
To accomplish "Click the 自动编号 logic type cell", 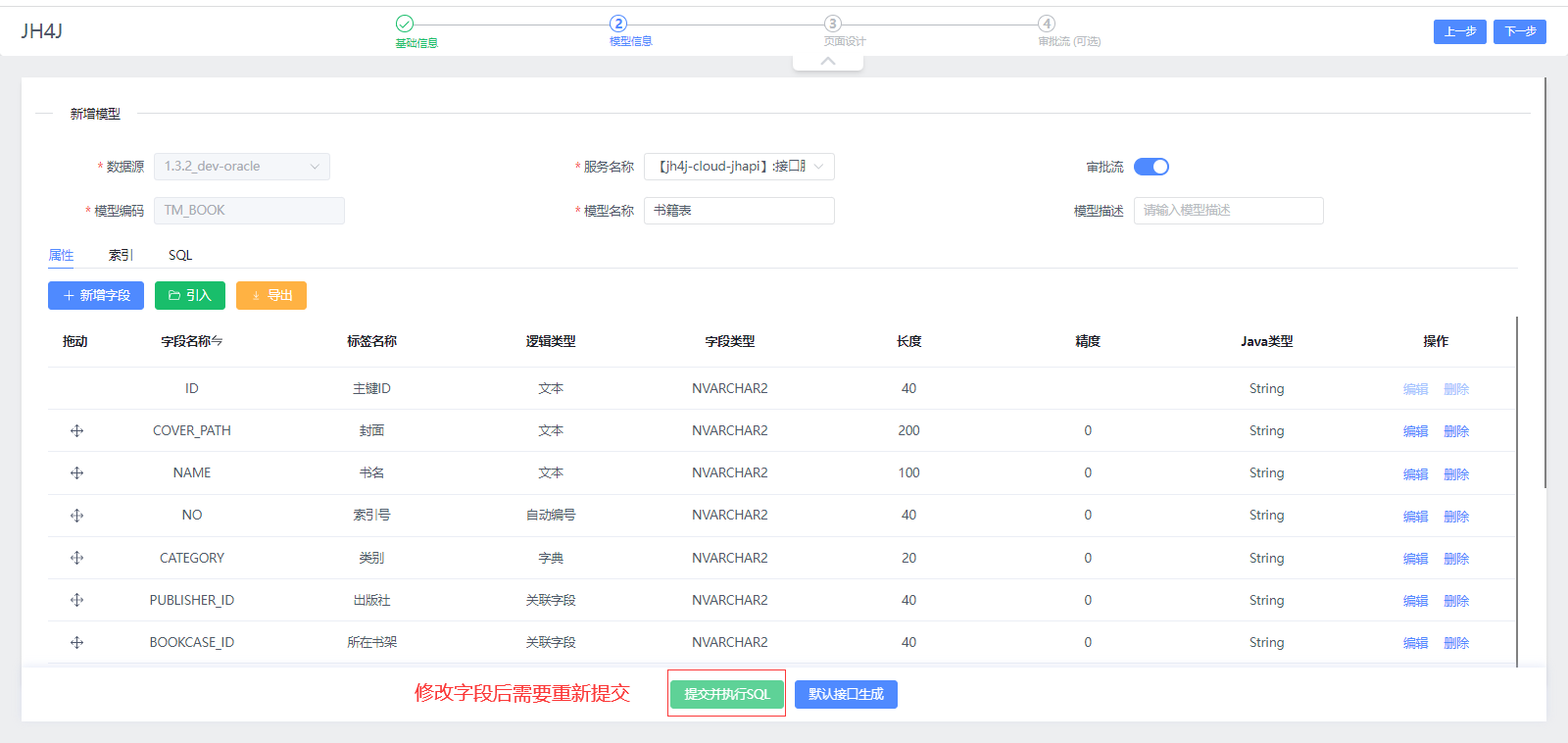I will click(x=551, y=515).
